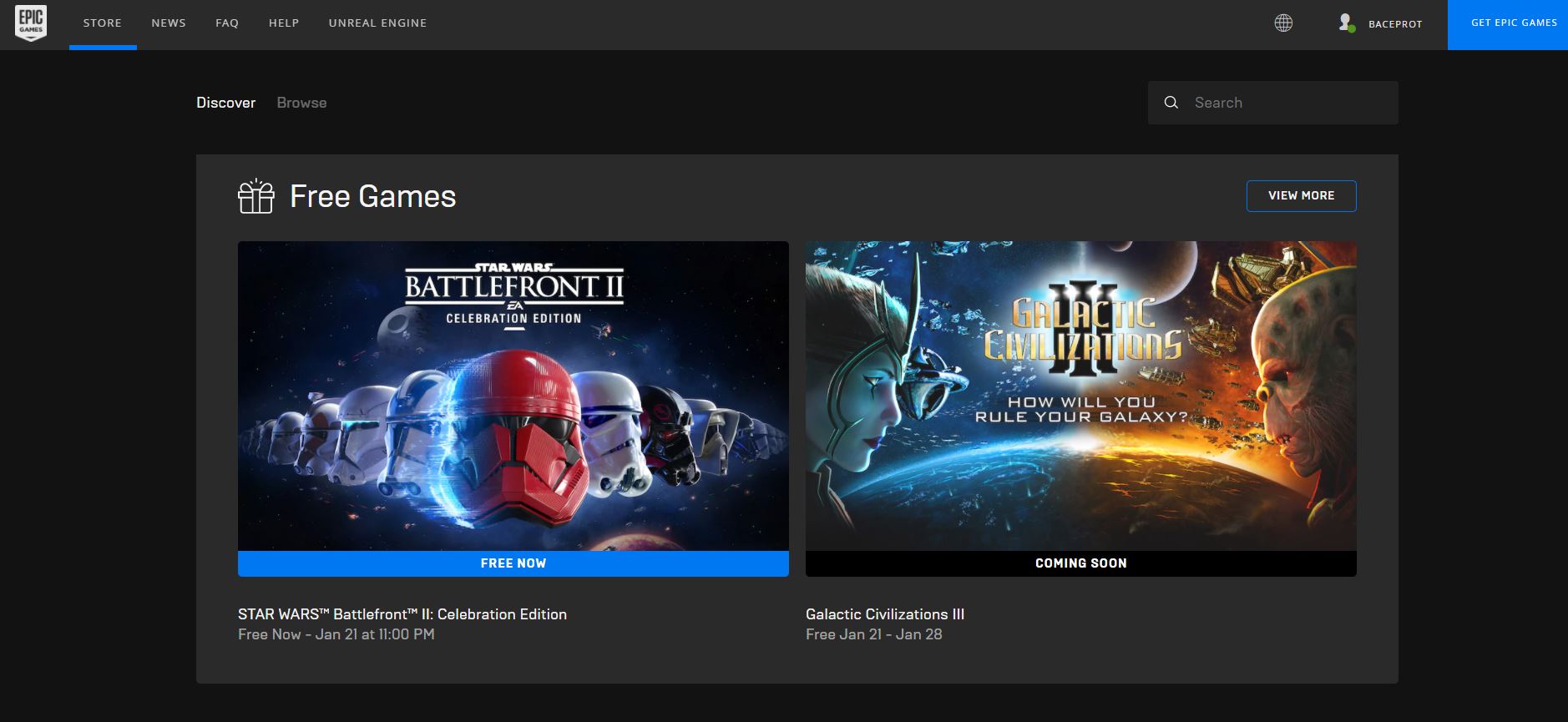Open the UNREAL ENGINE link
The height and width of the screenshot is (722, 1568).
click(x=377, y=23)
